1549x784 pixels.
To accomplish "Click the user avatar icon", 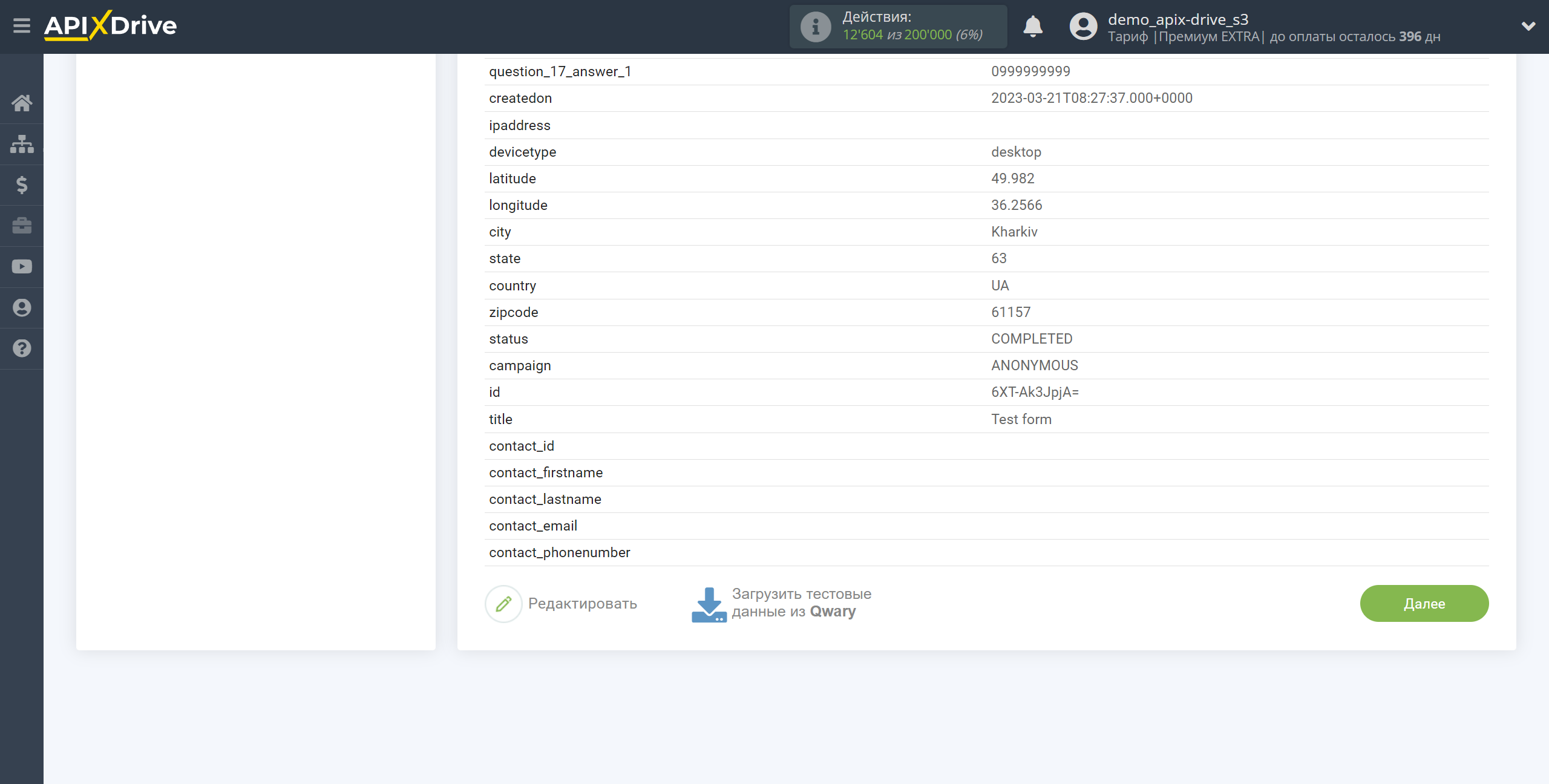I will point(1083,27).
